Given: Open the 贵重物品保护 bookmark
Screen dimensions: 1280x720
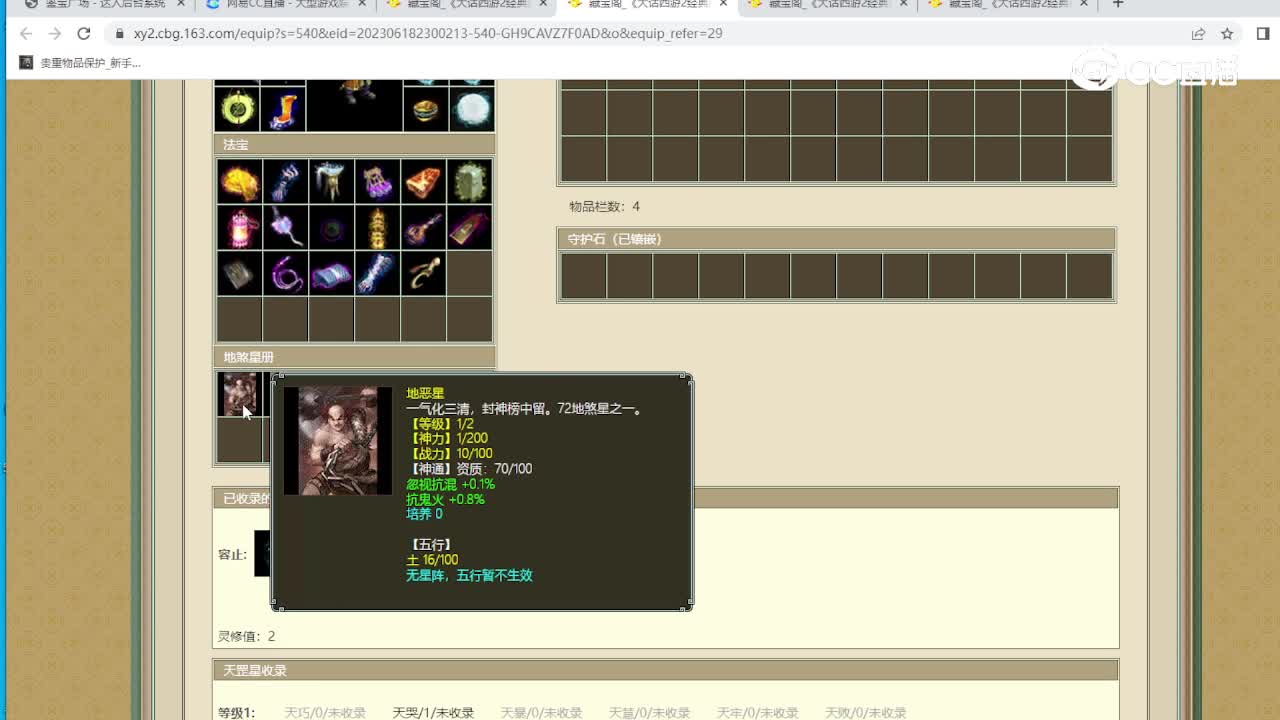Looking at the screenshot, I should (x=81, y=63).
